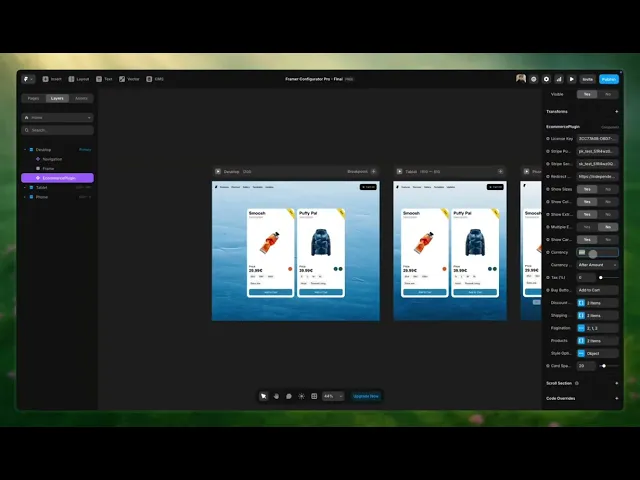Viewport: 640px width, 480px height.
Task: Select the Navigation layer
Action: point(52,159)
